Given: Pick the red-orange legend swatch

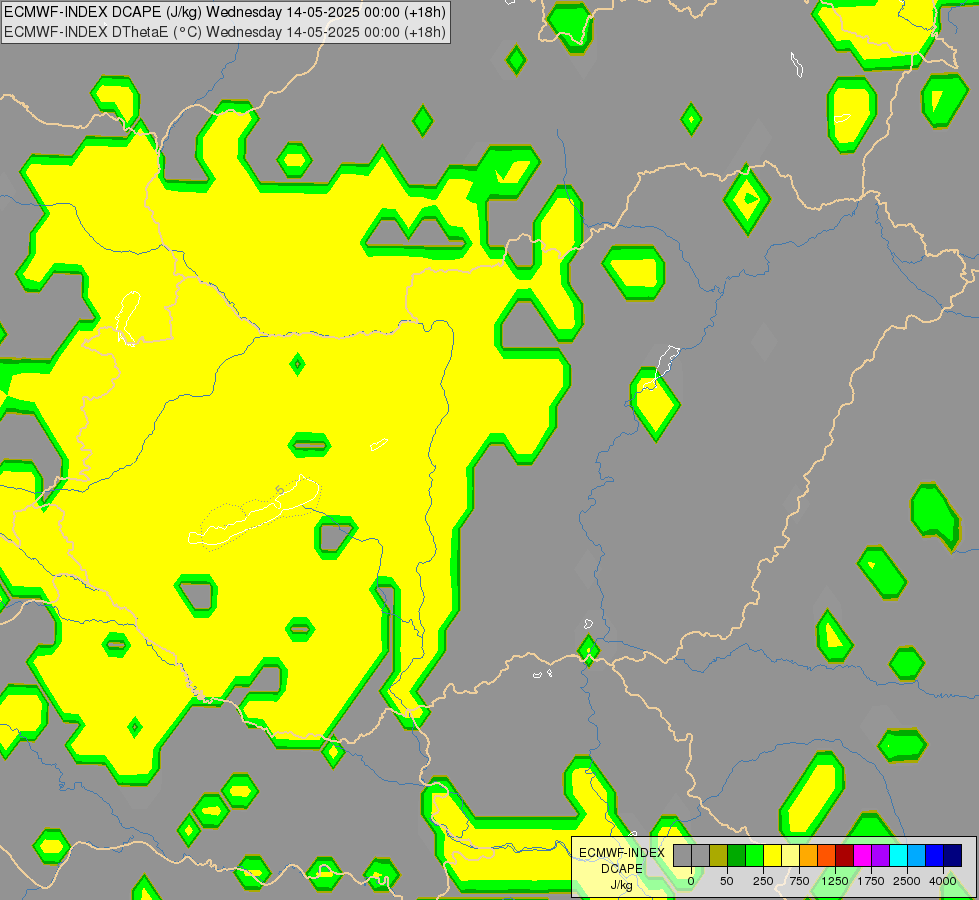Looking at the screenshot, I should pyautogui.click(x=827, y=855).
